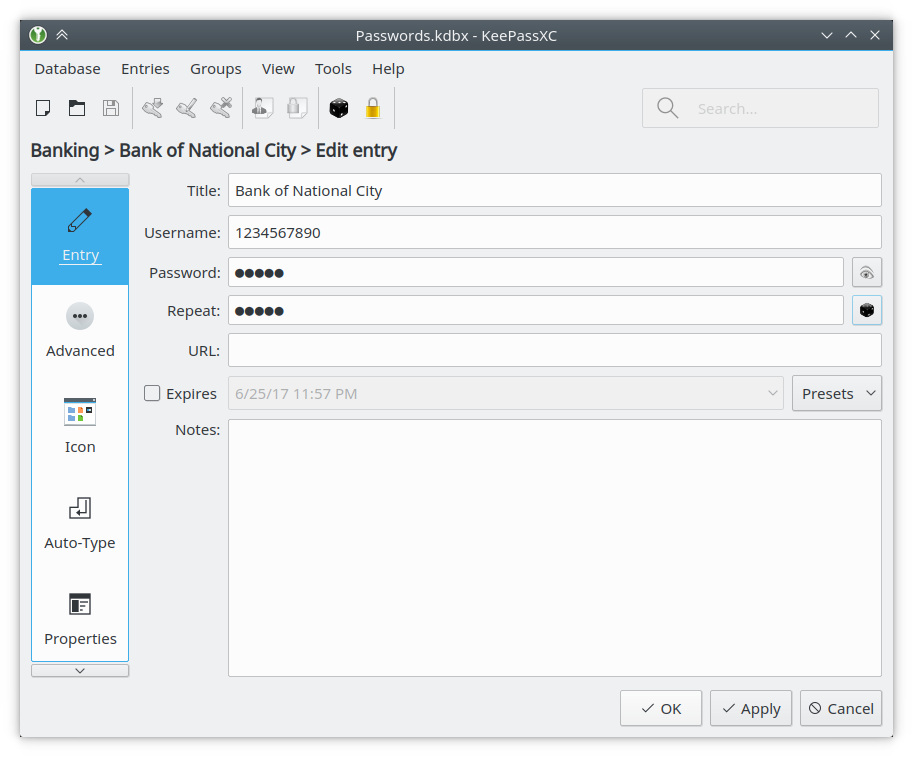
Task: Open the Presets dropdown
Action: click(837, 394)
